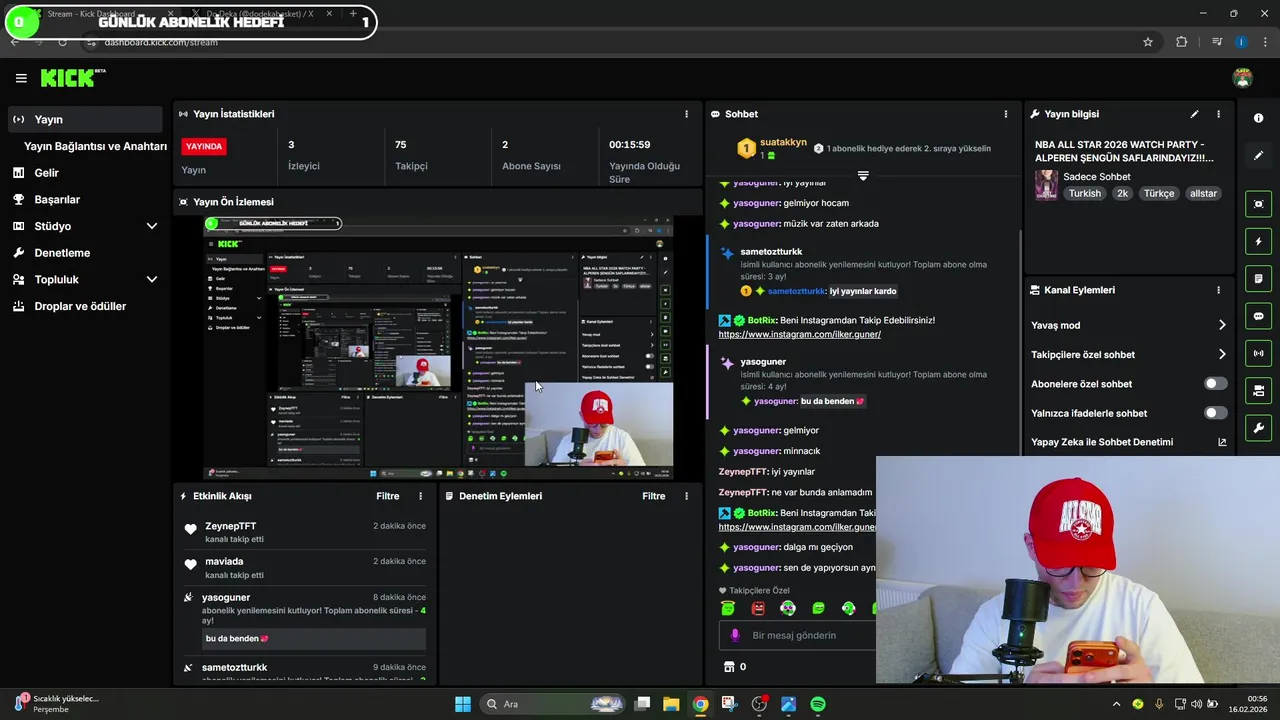
Task: Open Filtre in Denetim Eylemleri panel
Action: click(653, 496)
